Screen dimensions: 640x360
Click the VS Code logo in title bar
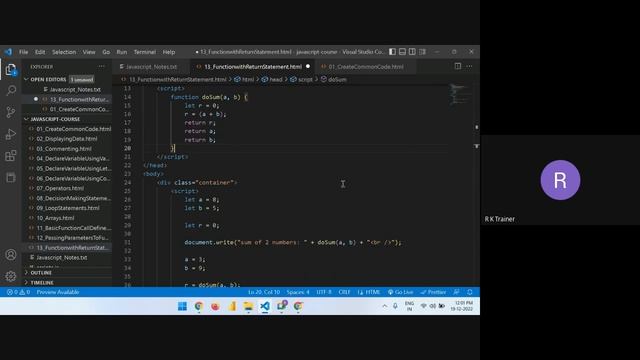coord(8,52)
